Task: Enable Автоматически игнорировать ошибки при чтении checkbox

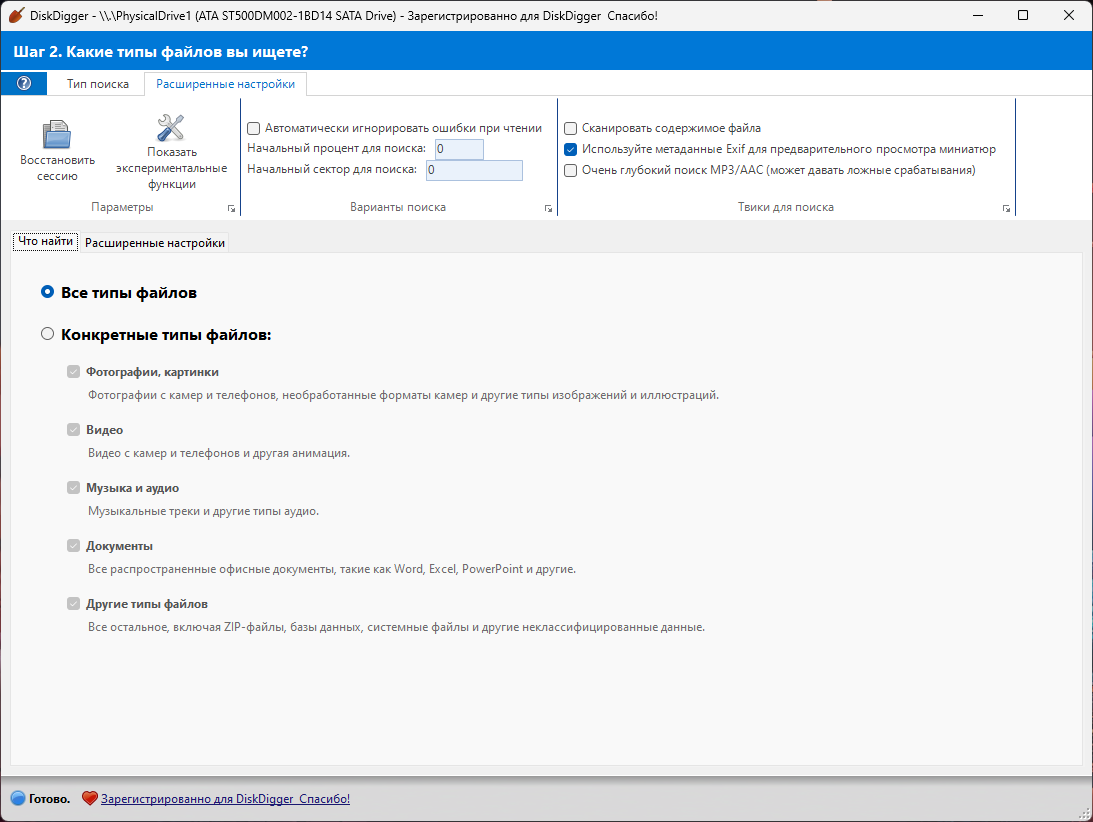Action: 254,128
